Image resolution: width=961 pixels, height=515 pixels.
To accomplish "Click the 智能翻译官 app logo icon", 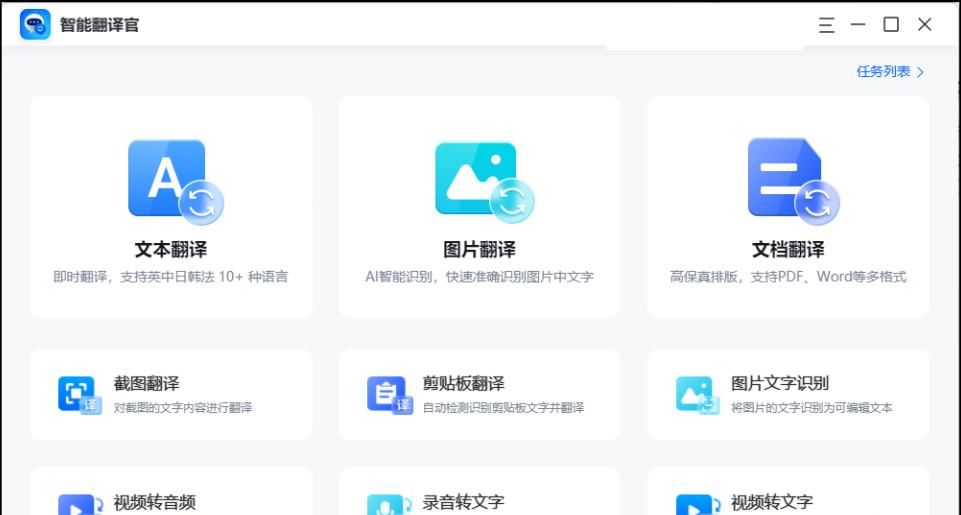I will (35, 25).
